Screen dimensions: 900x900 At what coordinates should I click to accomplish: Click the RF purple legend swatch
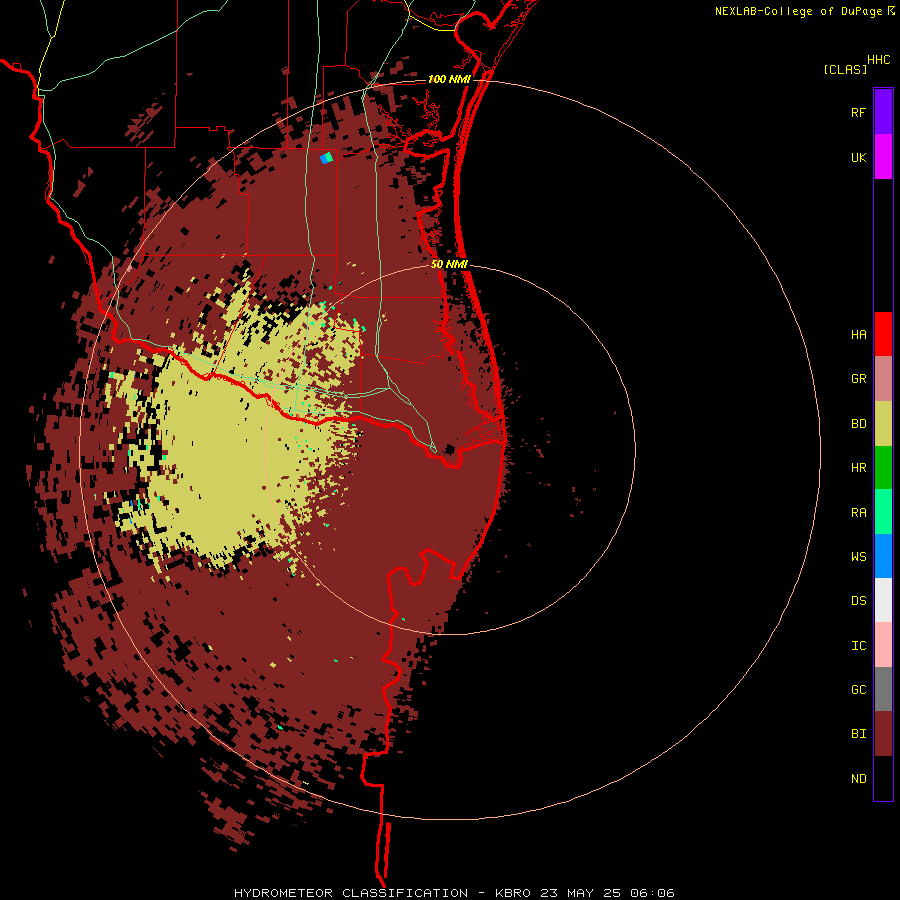(883, 112)
